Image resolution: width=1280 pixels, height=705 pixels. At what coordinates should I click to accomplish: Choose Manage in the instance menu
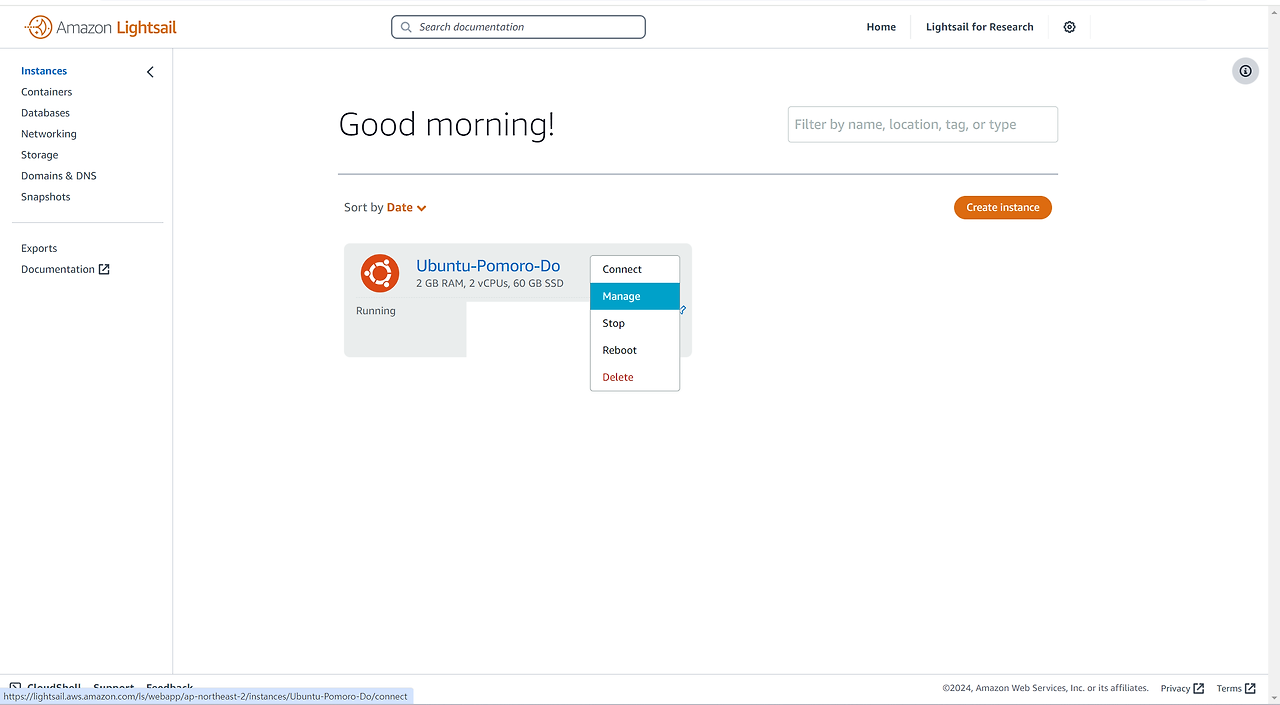(x=635, y=296)
